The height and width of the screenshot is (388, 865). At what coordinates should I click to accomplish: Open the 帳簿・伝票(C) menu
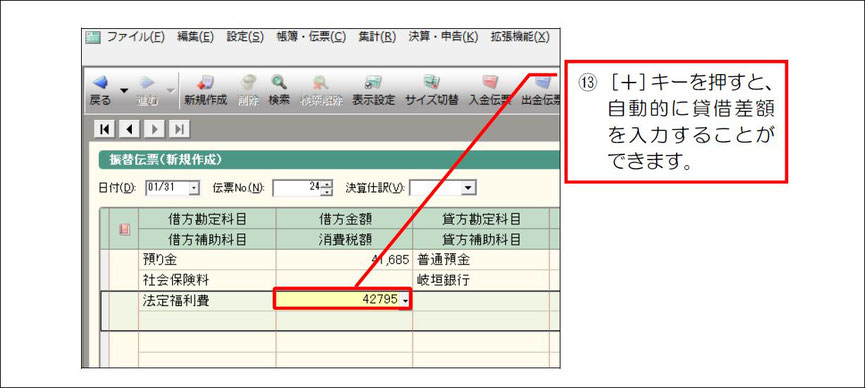coord(311,37)
